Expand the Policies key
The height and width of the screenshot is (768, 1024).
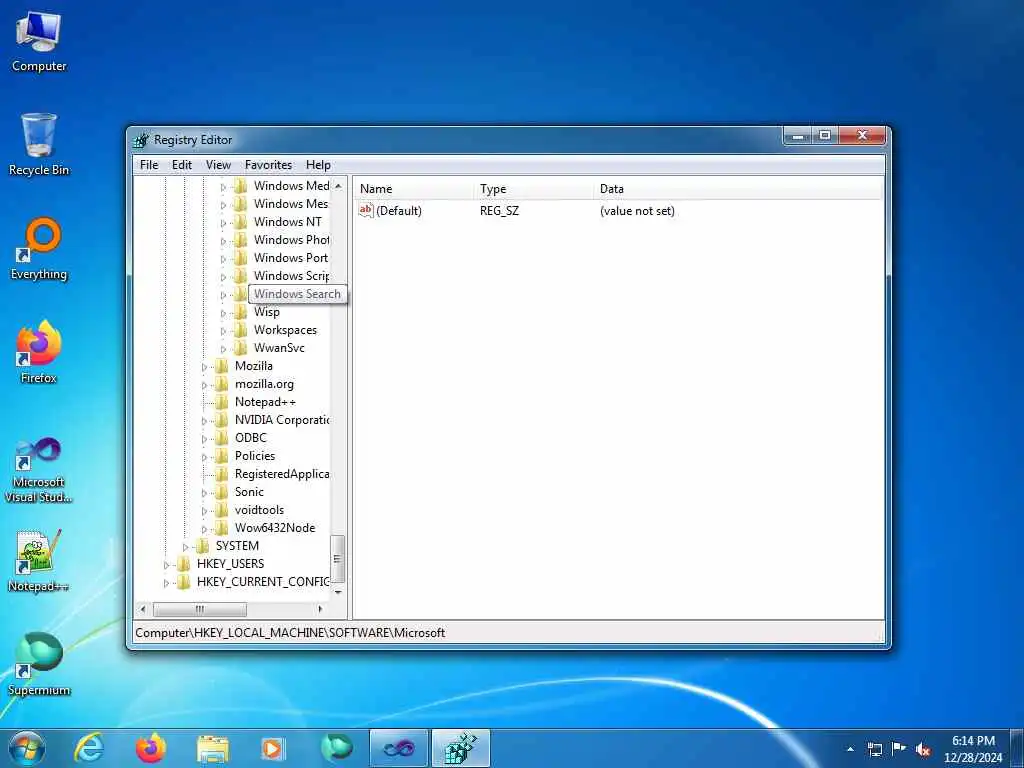point(204,457)
